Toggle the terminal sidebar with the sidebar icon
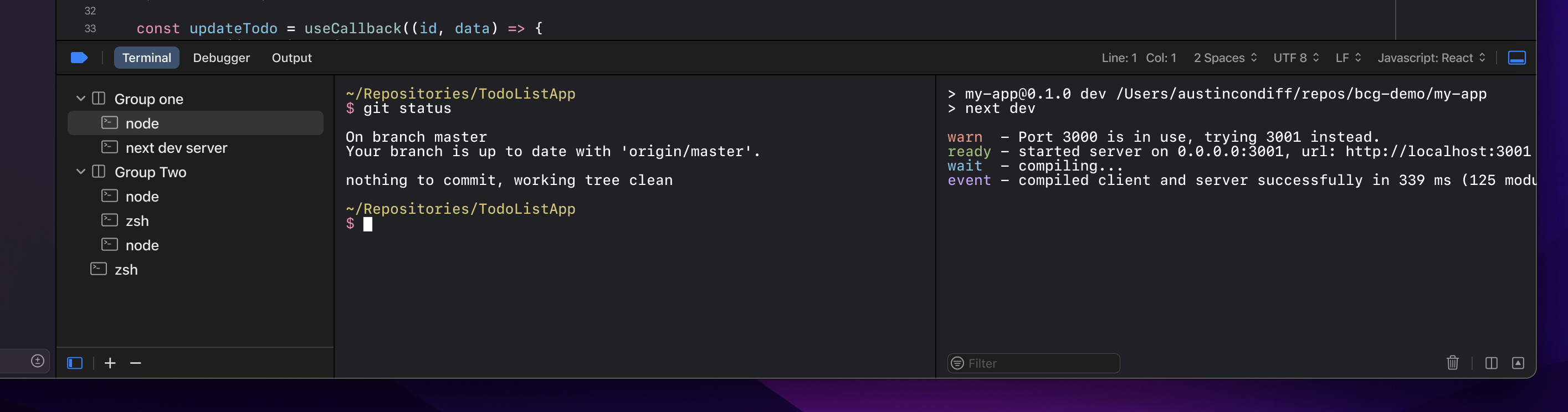The image size is (1568, 412). coord(74,363)
